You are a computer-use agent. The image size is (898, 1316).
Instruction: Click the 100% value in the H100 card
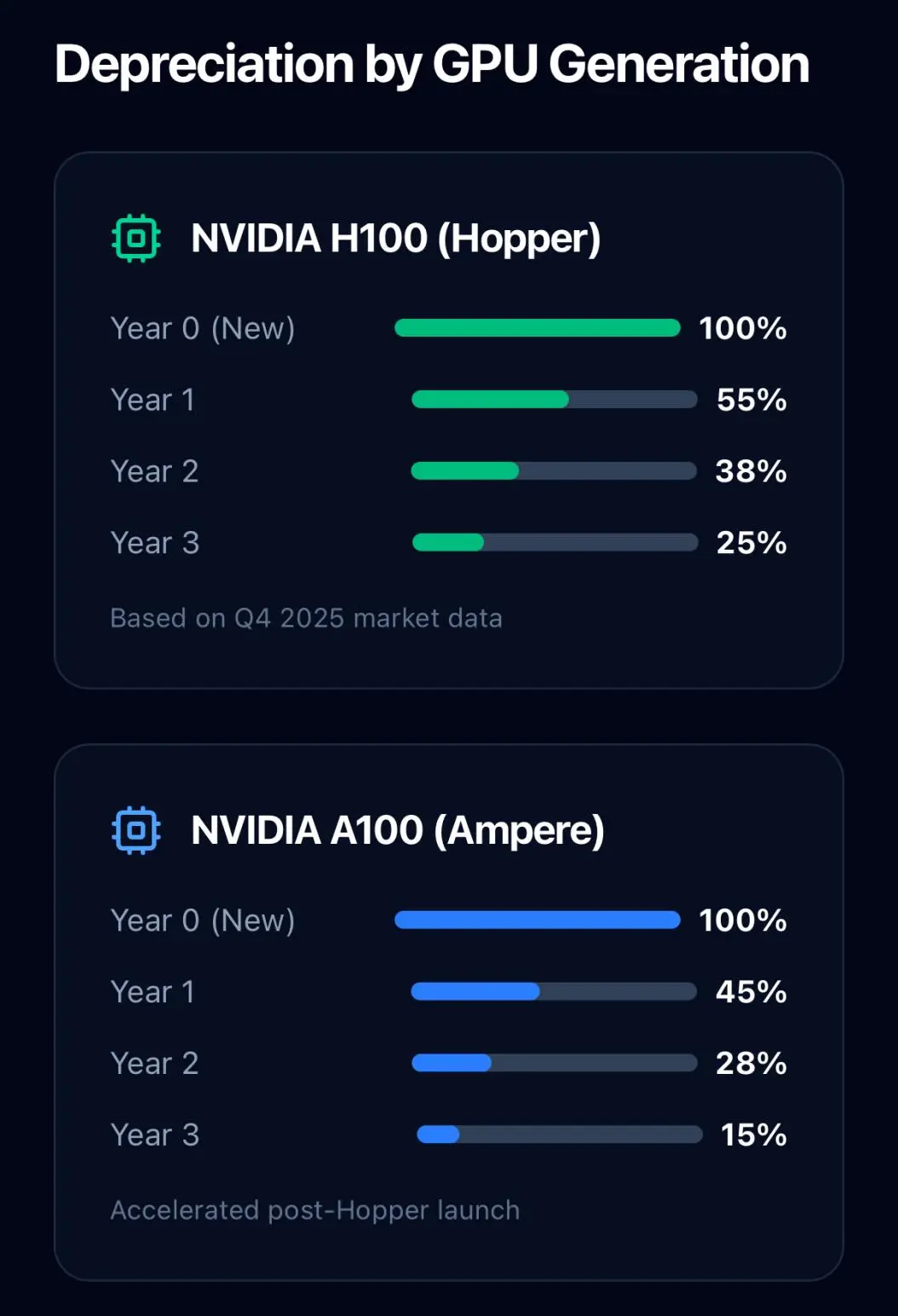(743, 328)
